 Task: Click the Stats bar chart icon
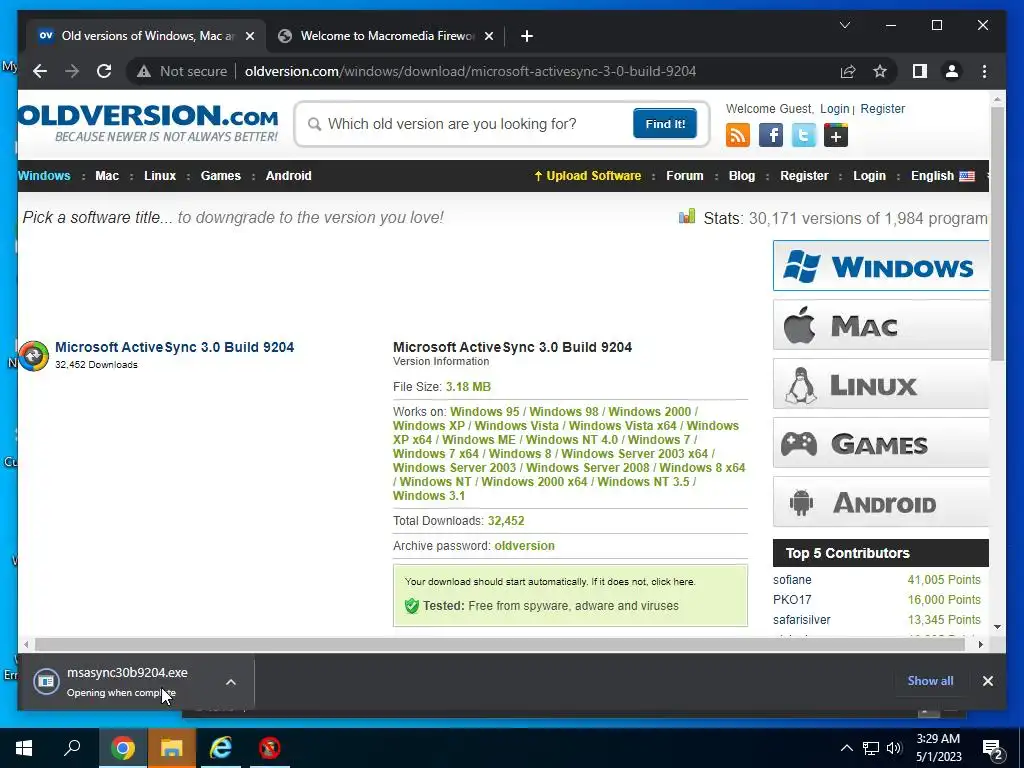click(x=687, y=216)
